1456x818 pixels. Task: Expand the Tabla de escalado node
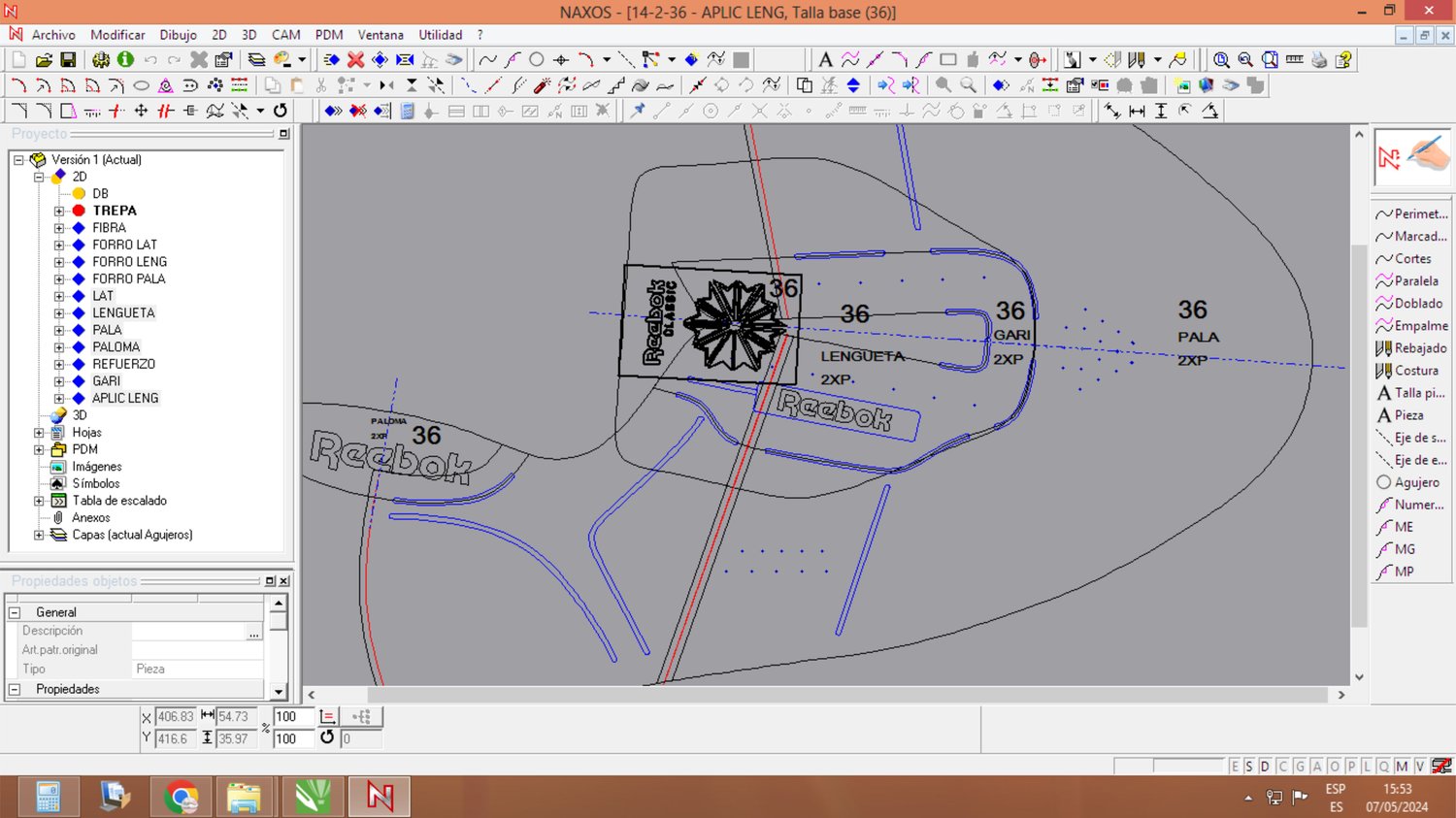click(39, 501)
